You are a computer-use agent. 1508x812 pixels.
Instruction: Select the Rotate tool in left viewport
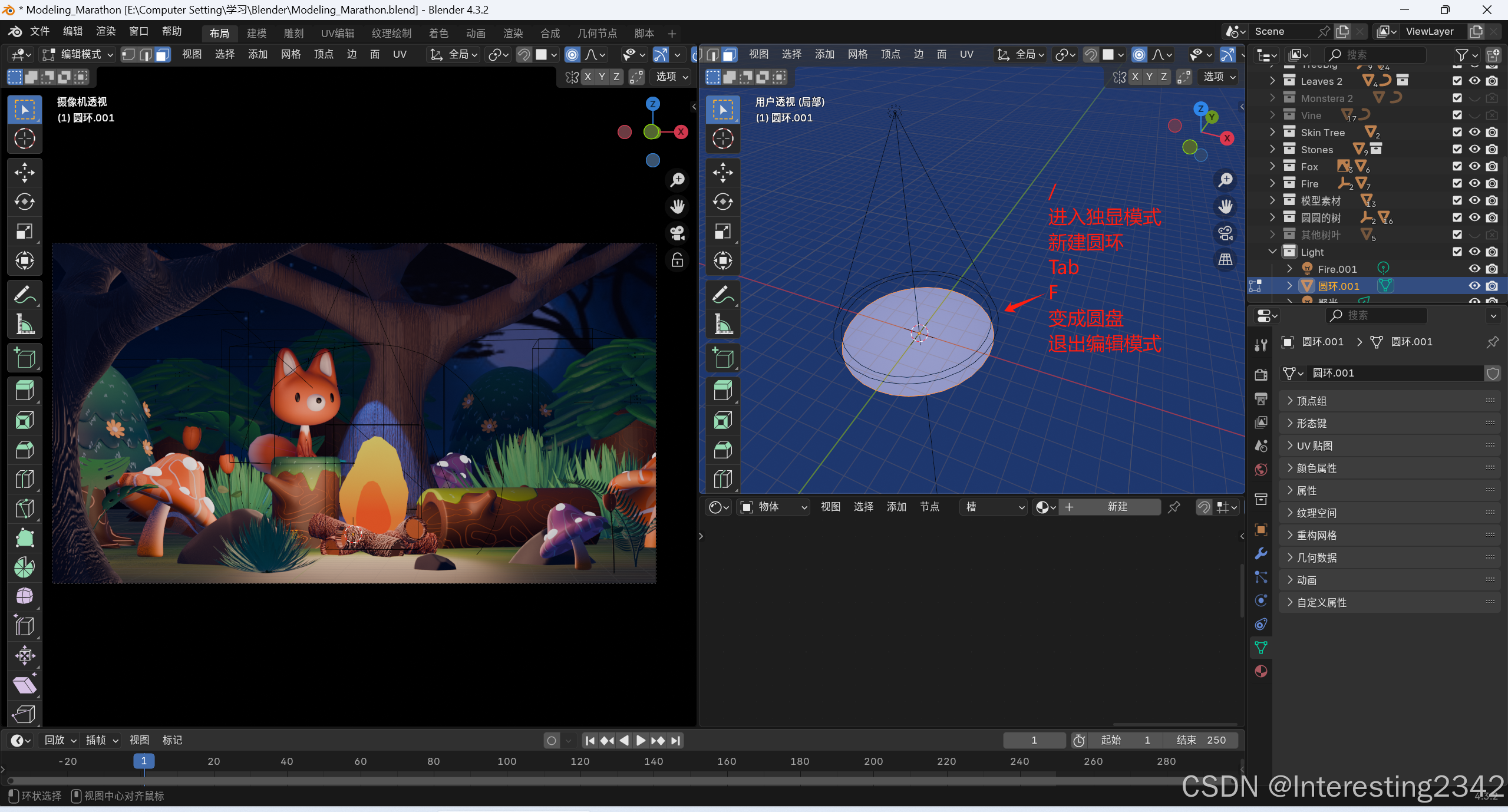[24, 202]
